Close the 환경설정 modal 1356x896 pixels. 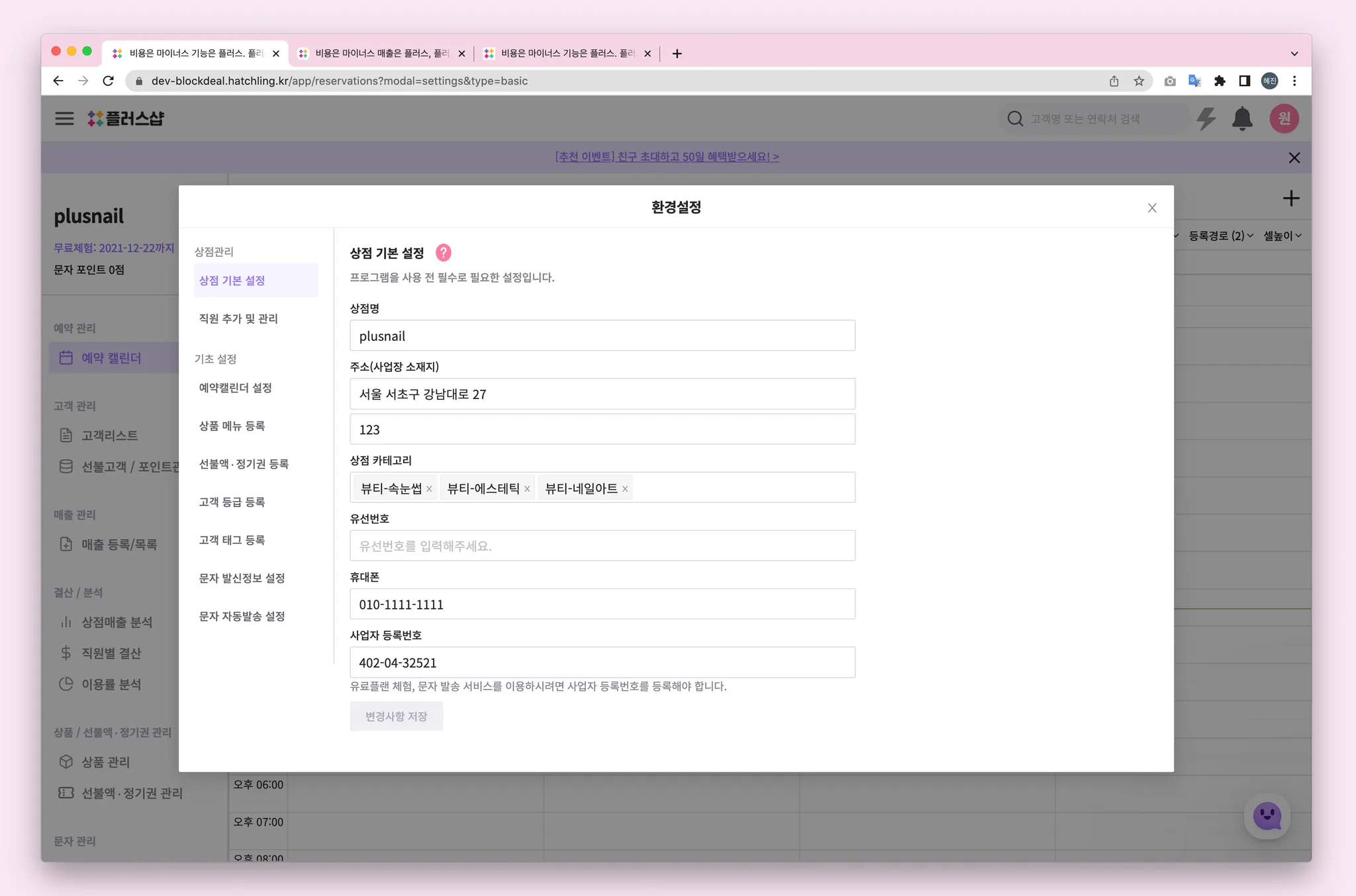[1152, 208]
